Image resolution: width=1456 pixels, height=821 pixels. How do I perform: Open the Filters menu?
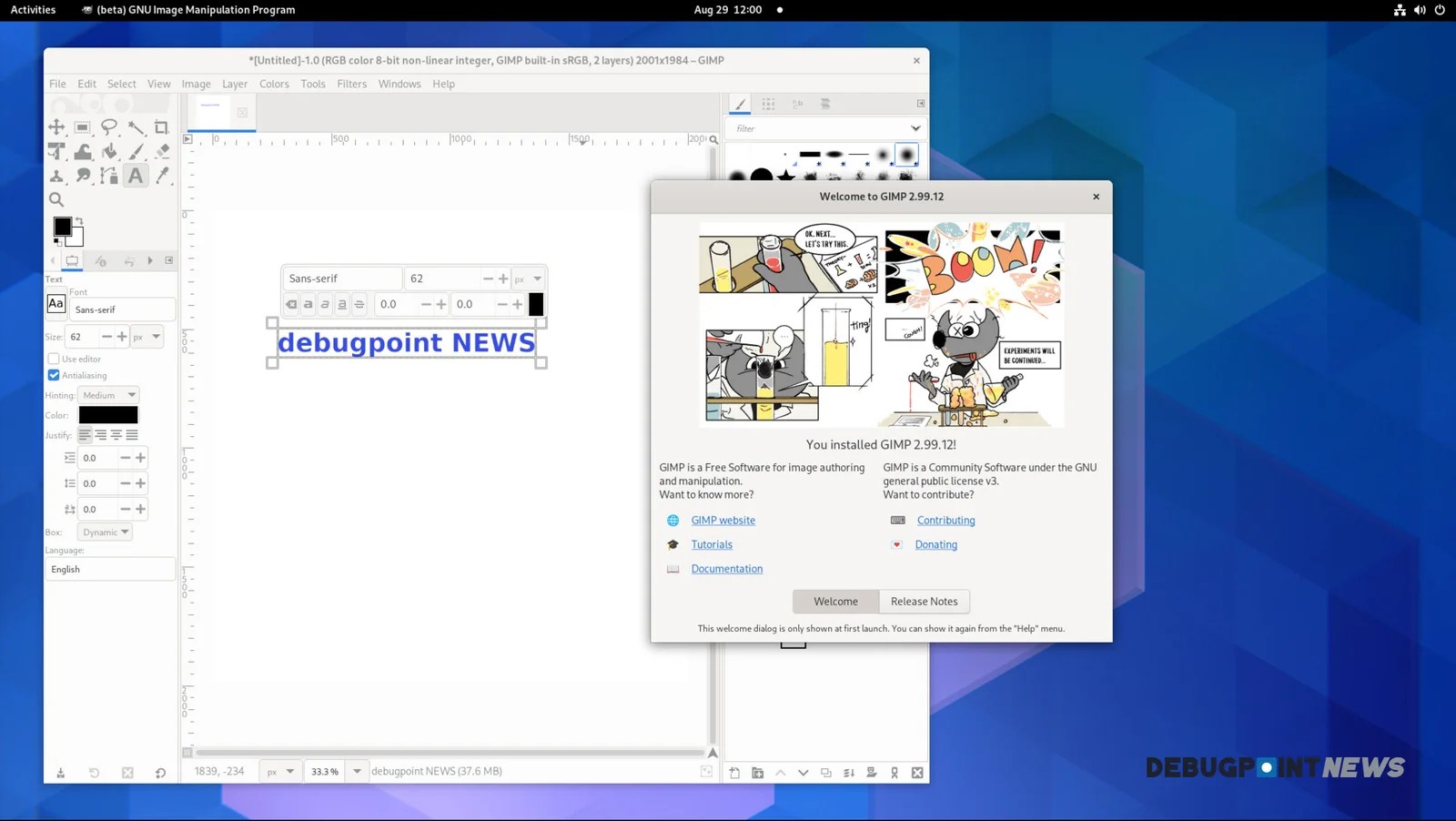(352, 83)
